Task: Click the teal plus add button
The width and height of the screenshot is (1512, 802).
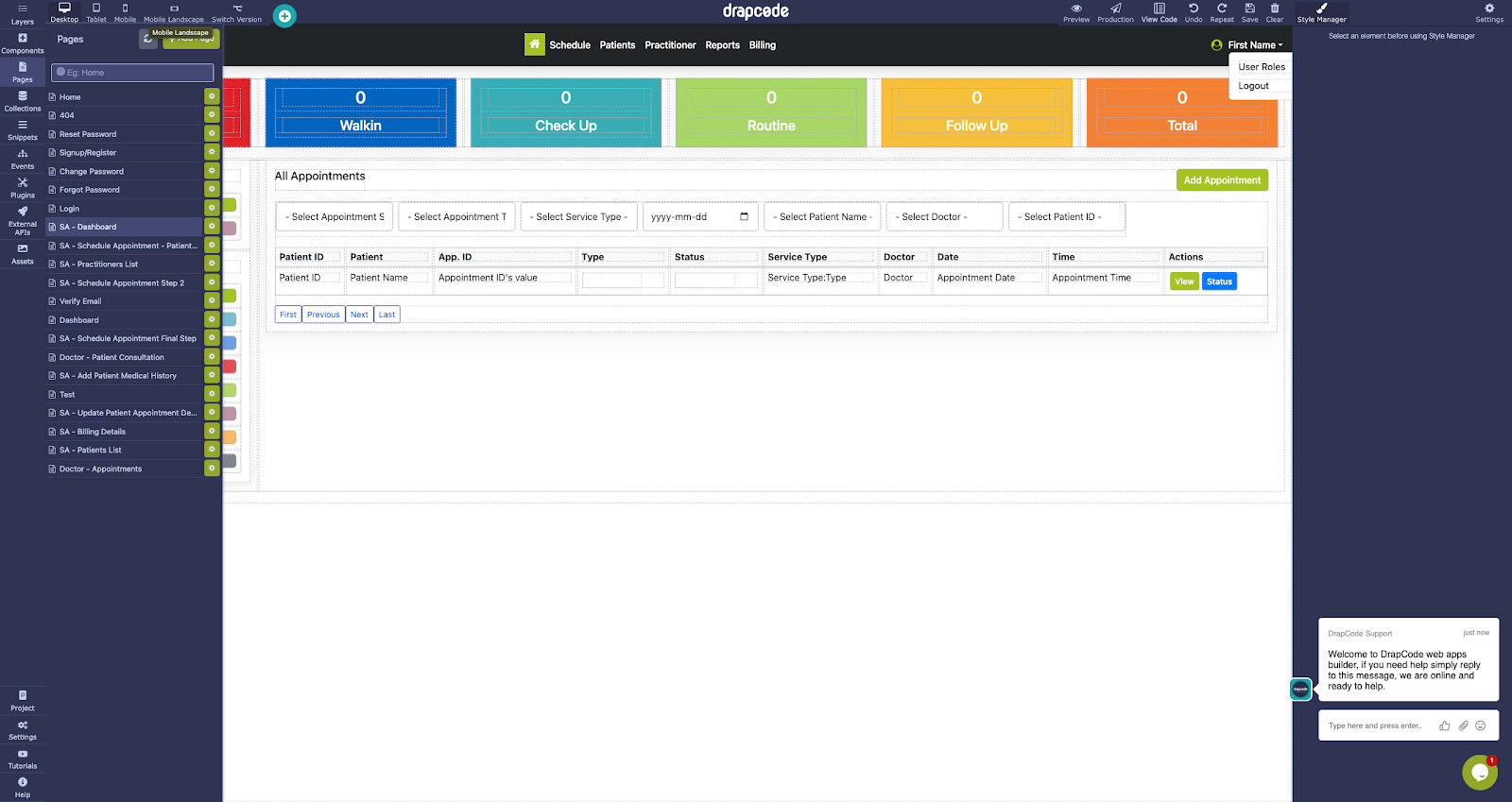Action: 284,16
